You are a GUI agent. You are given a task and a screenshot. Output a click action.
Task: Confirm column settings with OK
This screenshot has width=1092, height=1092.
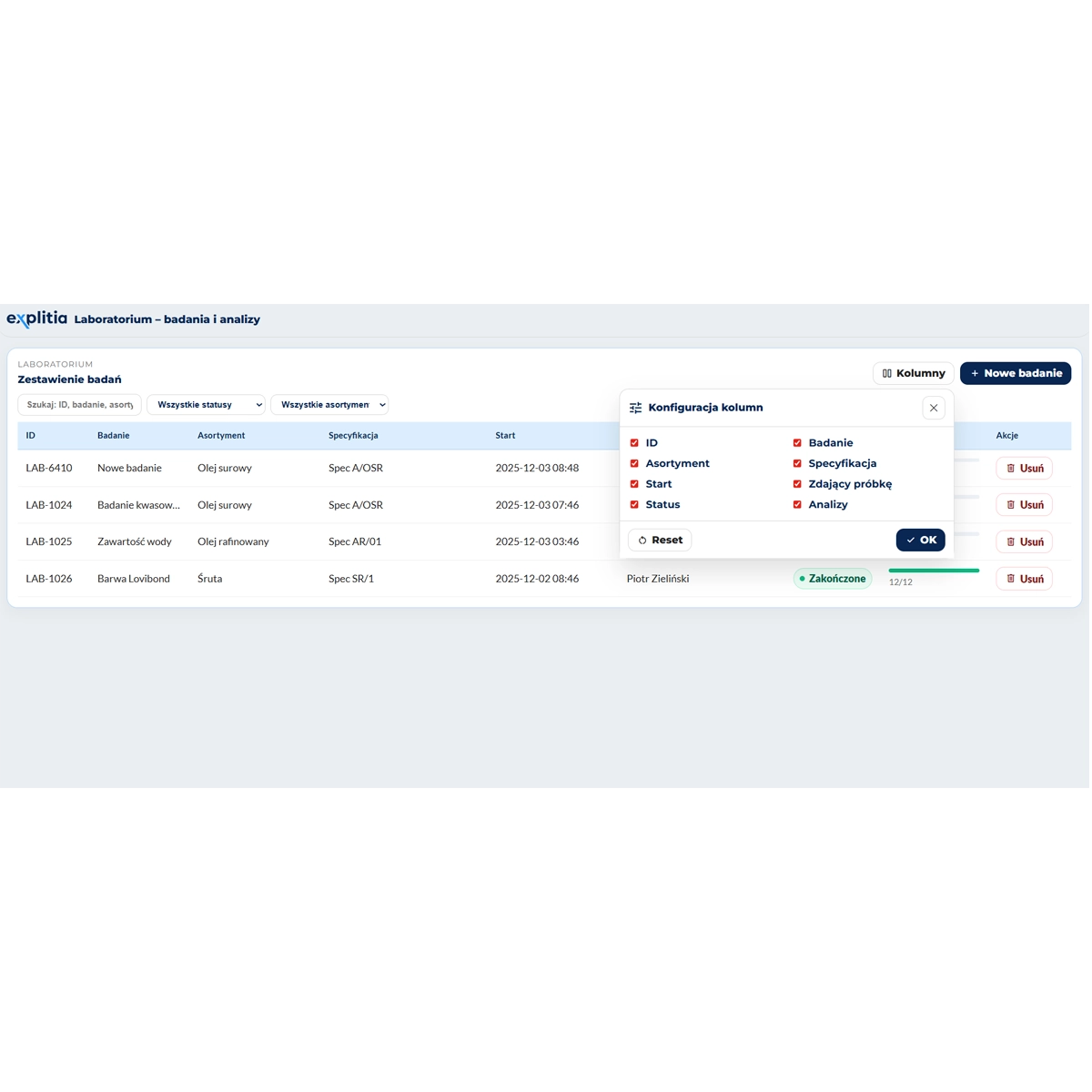(x=920, y=540)
